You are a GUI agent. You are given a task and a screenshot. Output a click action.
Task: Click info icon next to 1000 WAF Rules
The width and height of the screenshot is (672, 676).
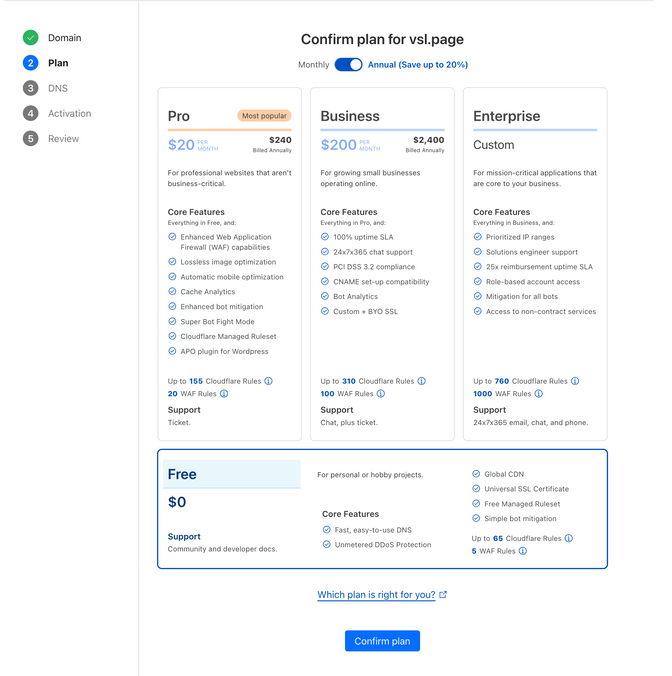(537, 394)
